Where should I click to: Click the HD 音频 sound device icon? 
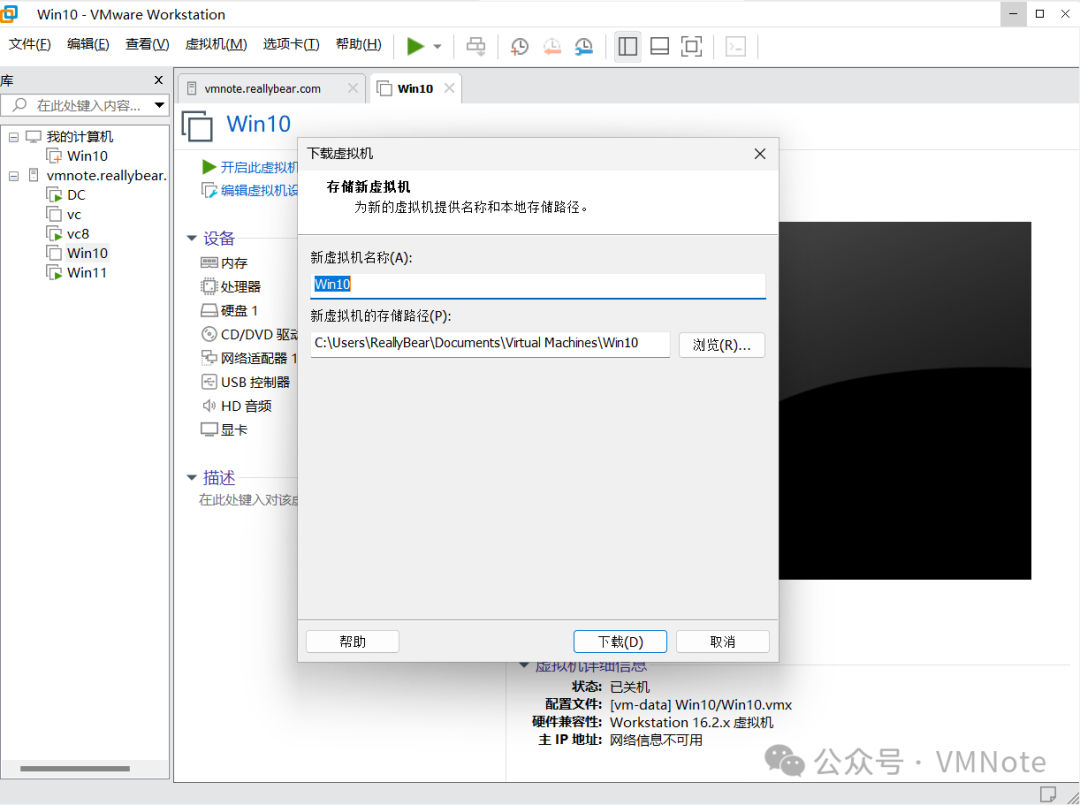pyautogui.click(x=209, y=406)
